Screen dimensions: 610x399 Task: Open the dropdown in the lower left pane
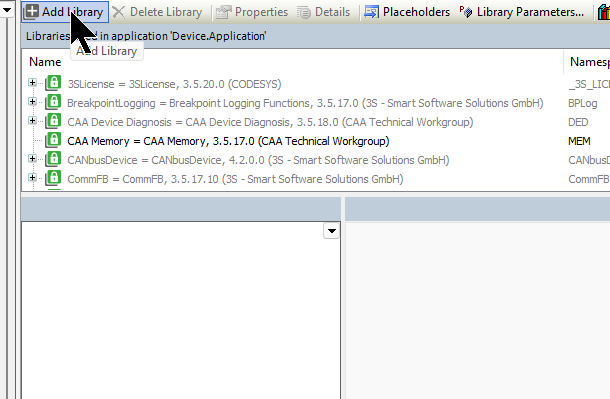(x=331, y=231)
